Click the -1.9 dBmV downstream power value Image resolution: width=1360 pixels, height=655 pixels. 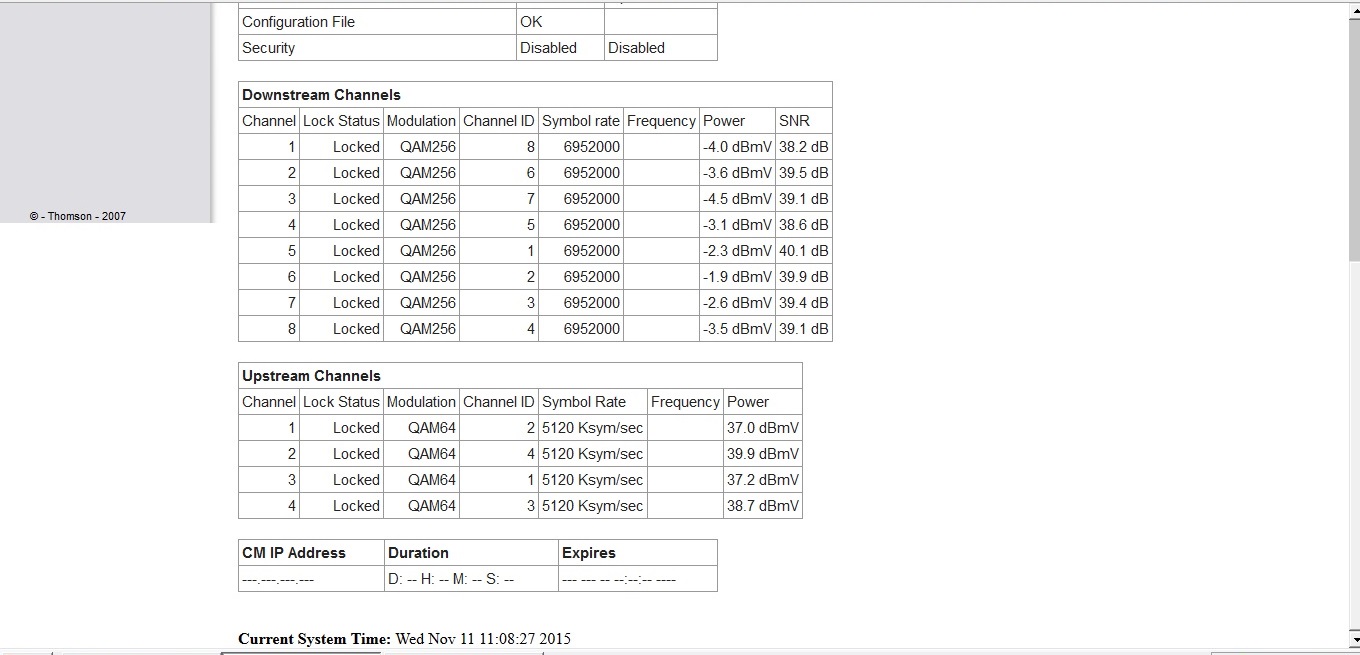(737, 277)
